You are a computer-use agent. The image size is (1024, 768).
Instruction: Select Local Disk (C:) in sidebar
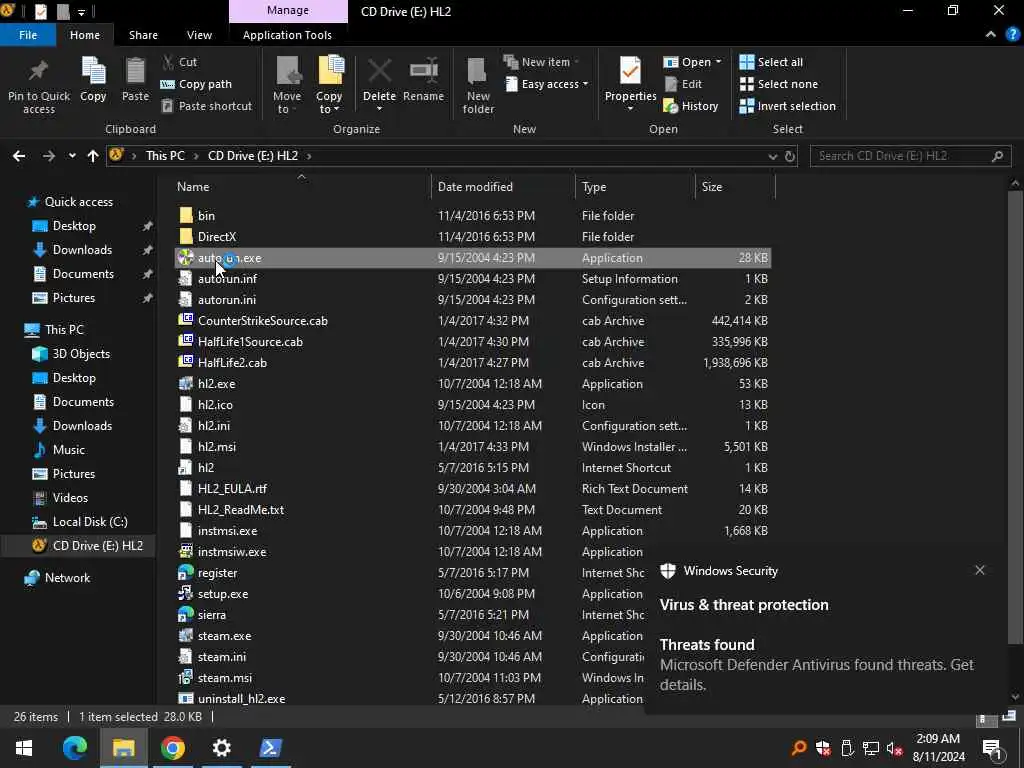pos(90,522)
